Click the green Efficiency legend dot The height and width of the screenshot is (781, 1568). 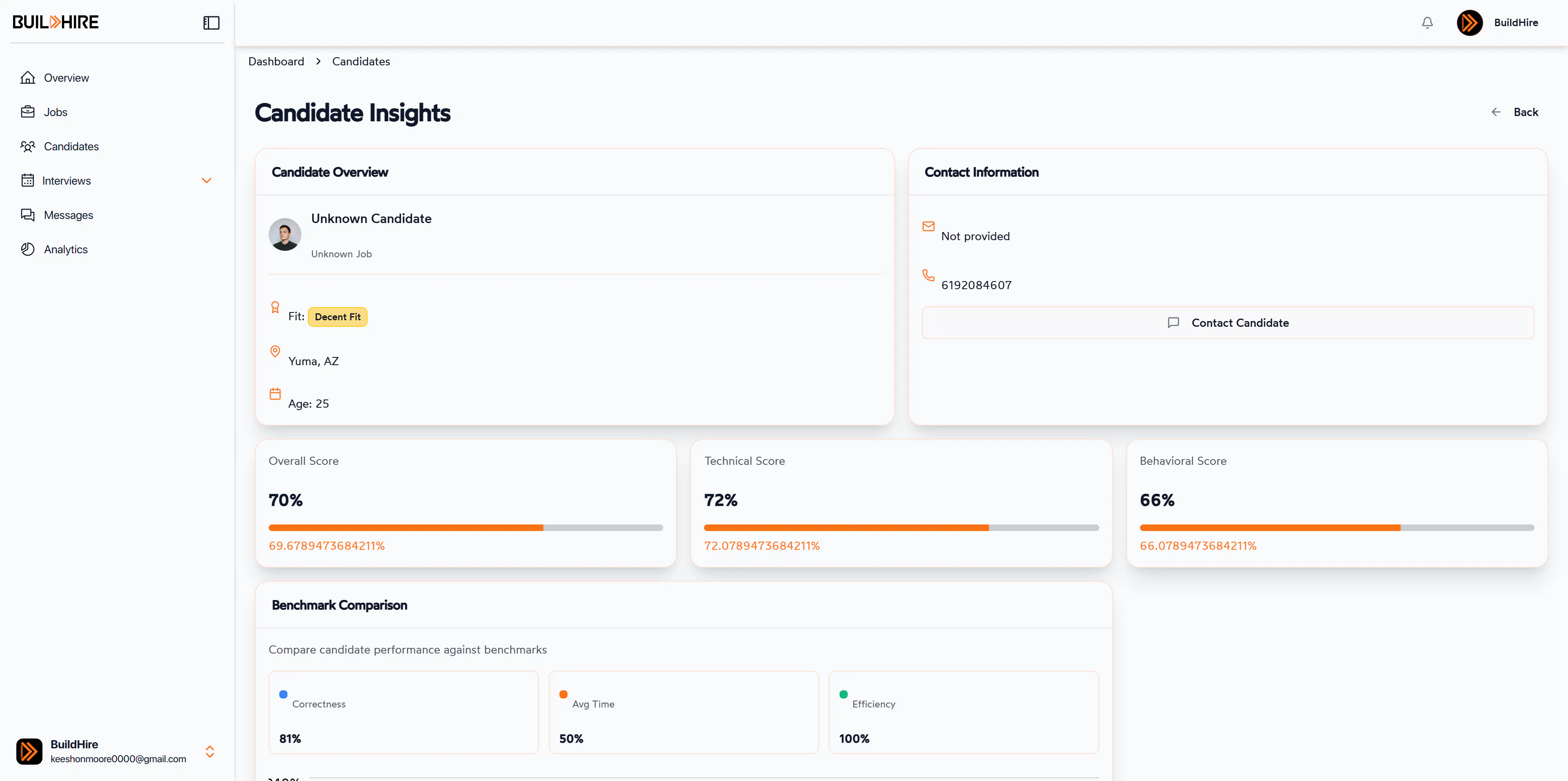click(x=843, y=694)
